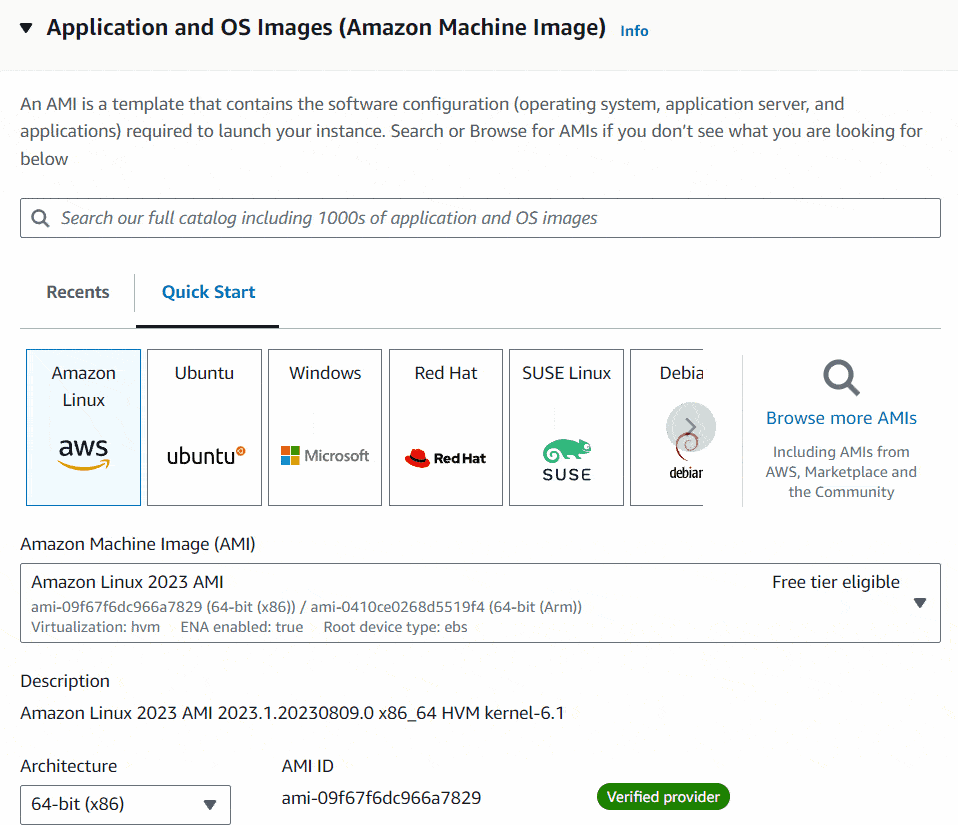
Task: Click the Verified provider badge
Action: point(664,797)
